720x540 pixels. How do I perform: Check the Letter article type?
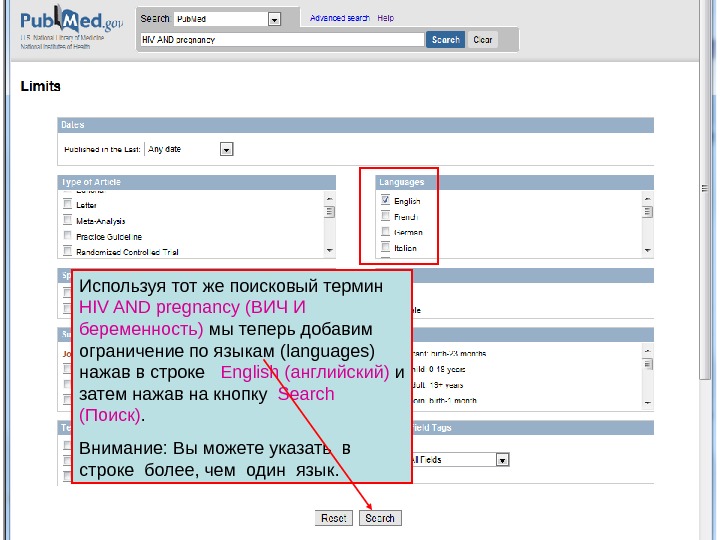coord(68,203)
